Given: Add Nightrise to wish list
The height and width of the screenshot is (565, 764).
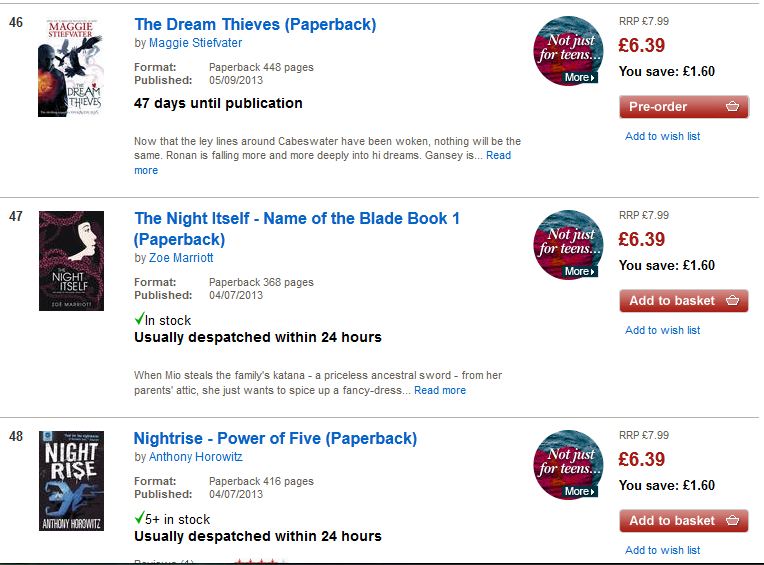Looking at the screenshot, I should tap(662, 550).
